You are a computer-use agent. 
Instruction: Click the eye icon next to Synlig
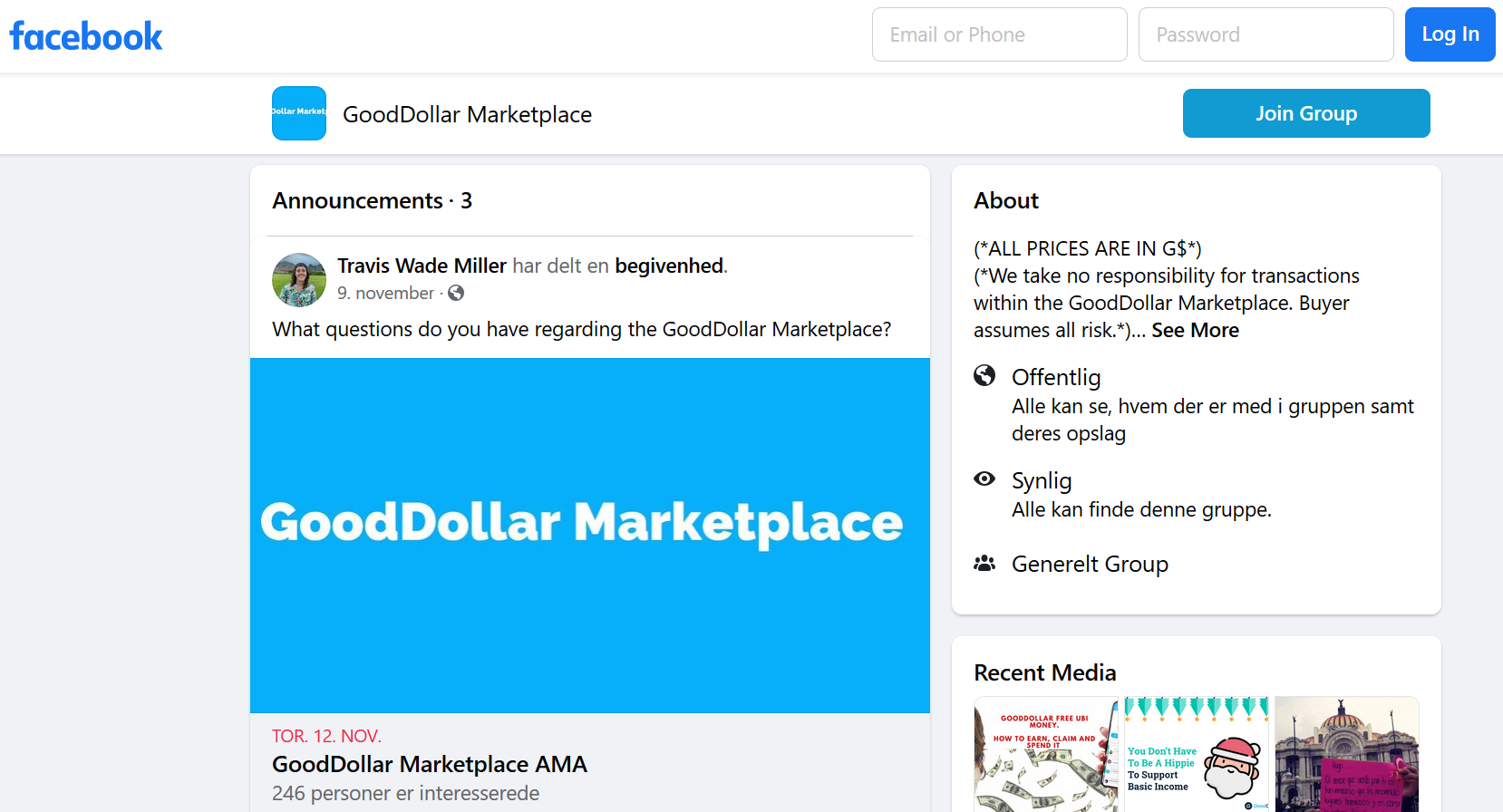984,478
